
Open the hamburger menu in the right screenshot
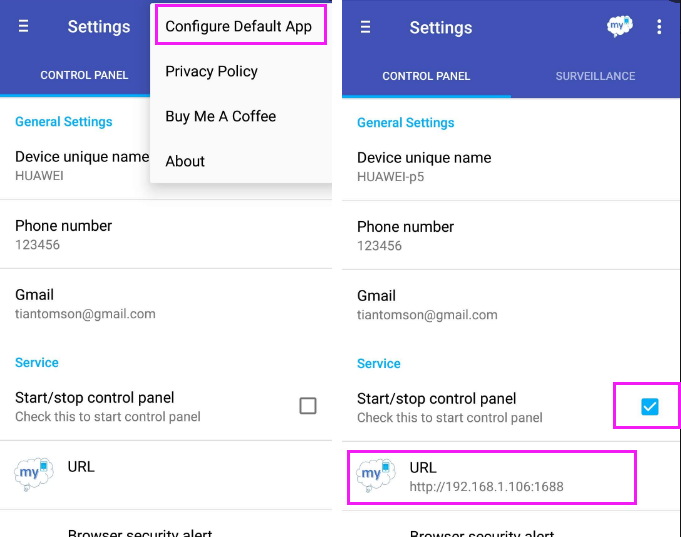(365, 28)
